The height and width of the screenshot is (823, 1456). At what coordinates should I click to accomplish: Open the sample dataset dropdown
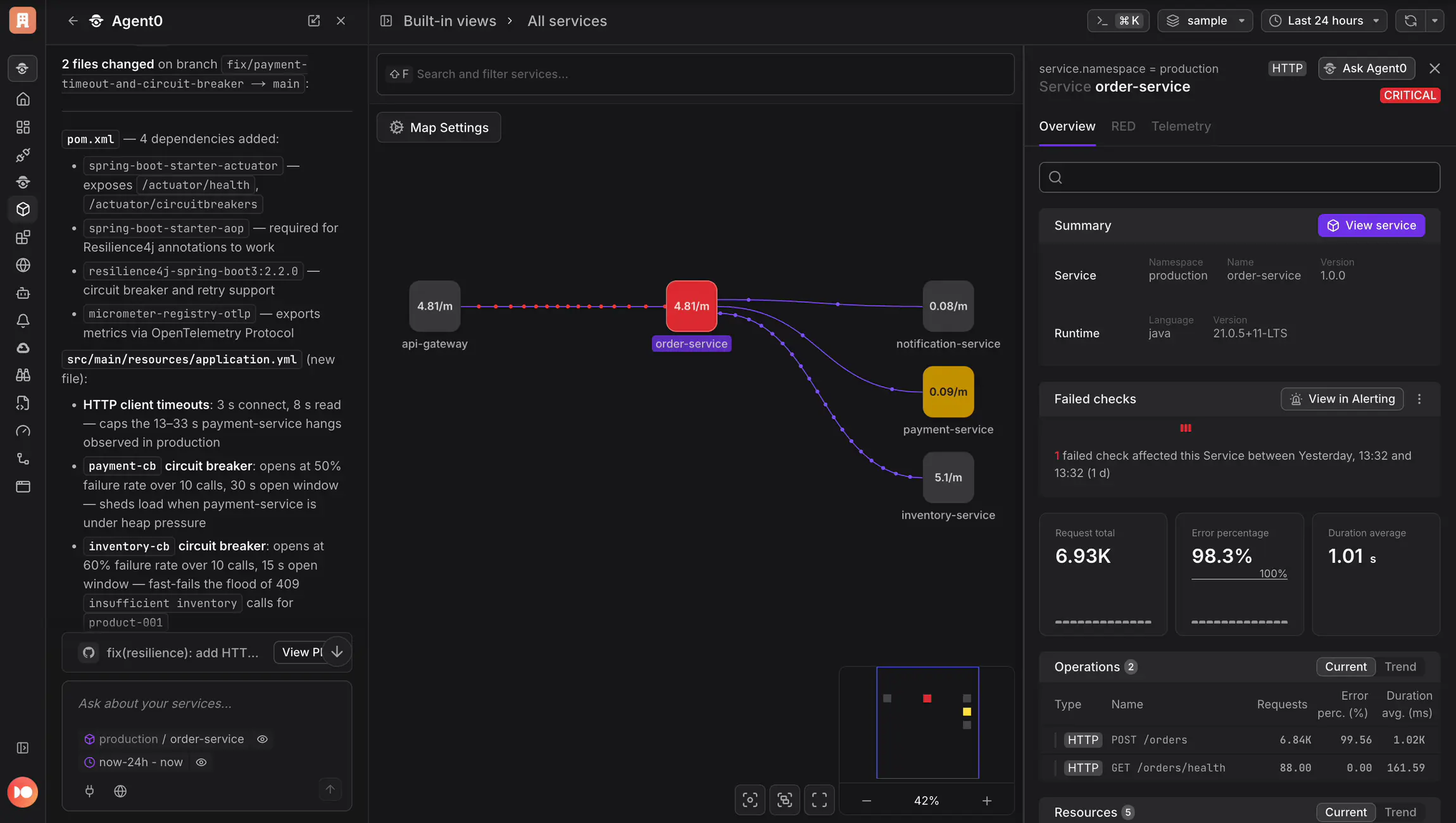coord(1205,21)
